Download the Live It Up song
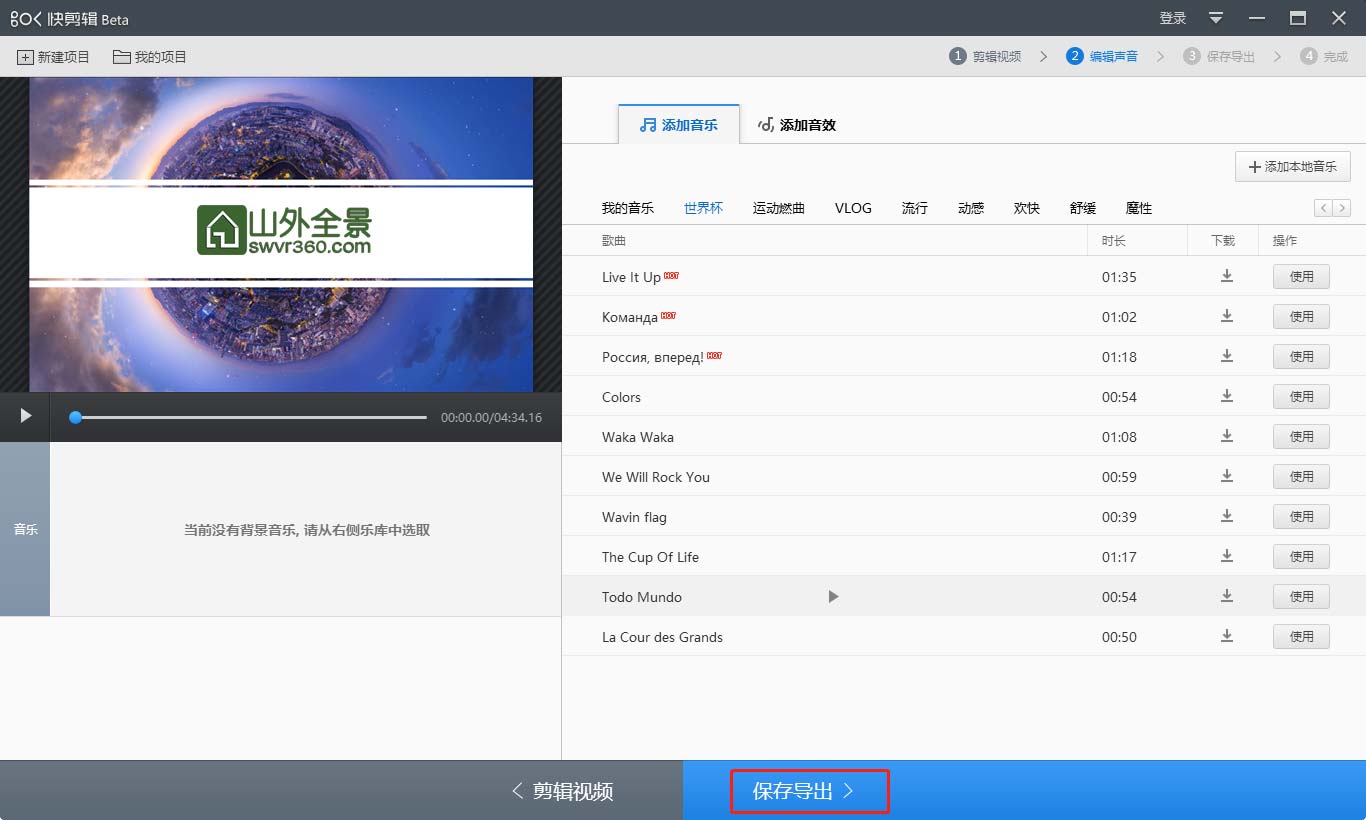Screen dimensions: 1366x820 point(1227,277)
